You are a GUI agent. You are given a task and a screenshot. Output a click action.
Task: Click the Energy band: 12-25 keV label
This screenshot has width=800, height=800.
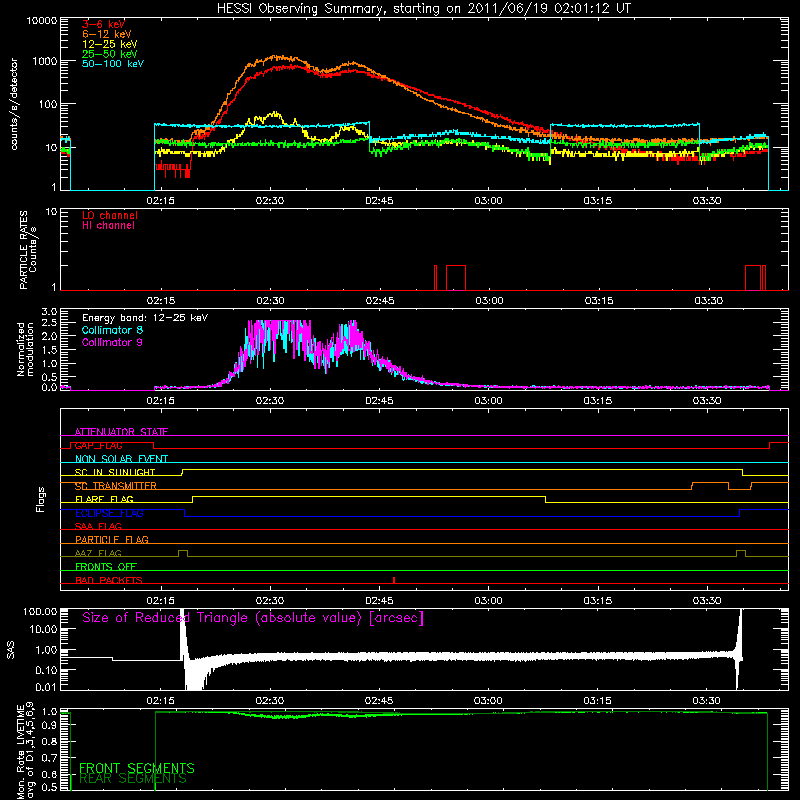pos(145,318)
